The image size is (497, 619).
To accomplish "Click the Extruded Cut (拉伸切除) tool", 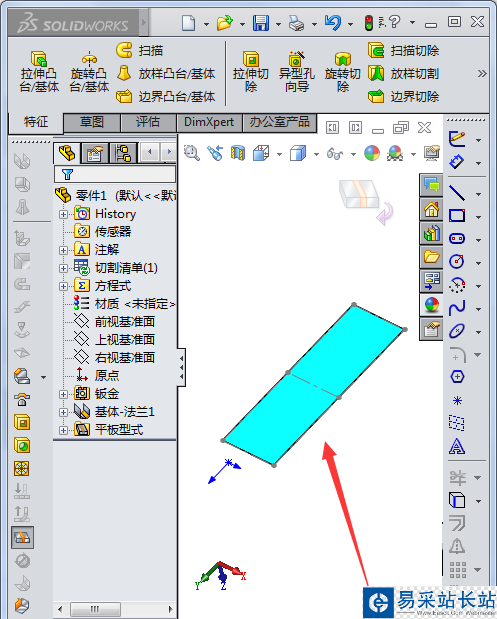I will [x=251, y=71].
